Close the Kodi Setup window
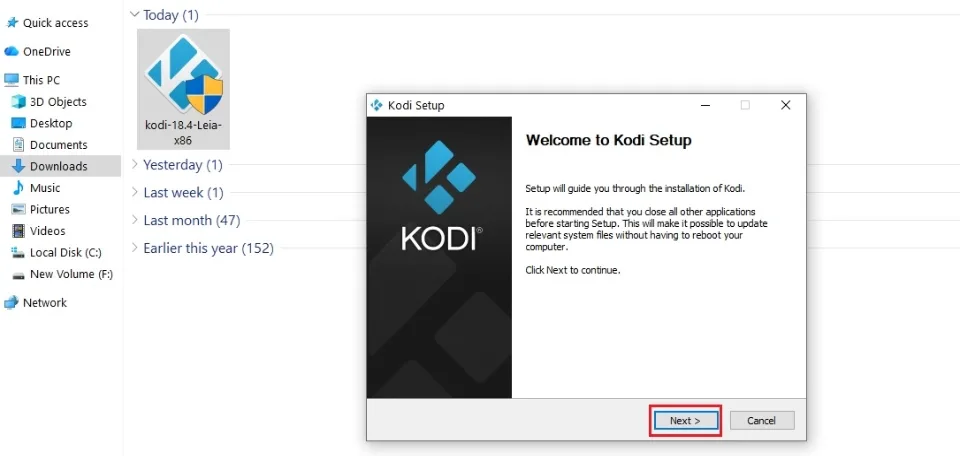 tap(785, 106)
